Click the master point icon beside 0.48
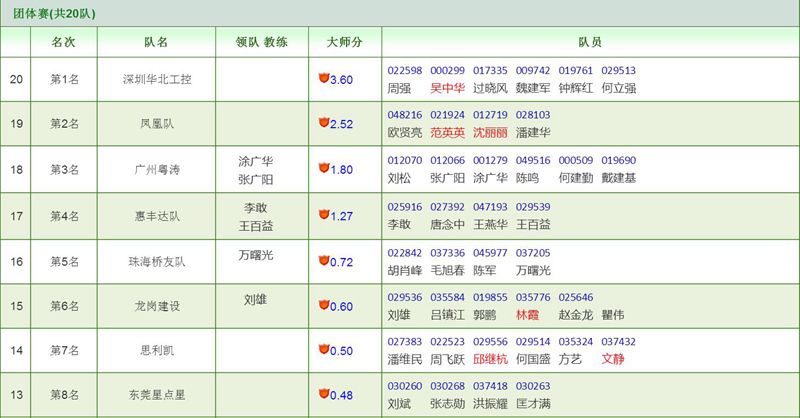Image resolution: width=800 pixels, height=418 pixels. (323, 395)
